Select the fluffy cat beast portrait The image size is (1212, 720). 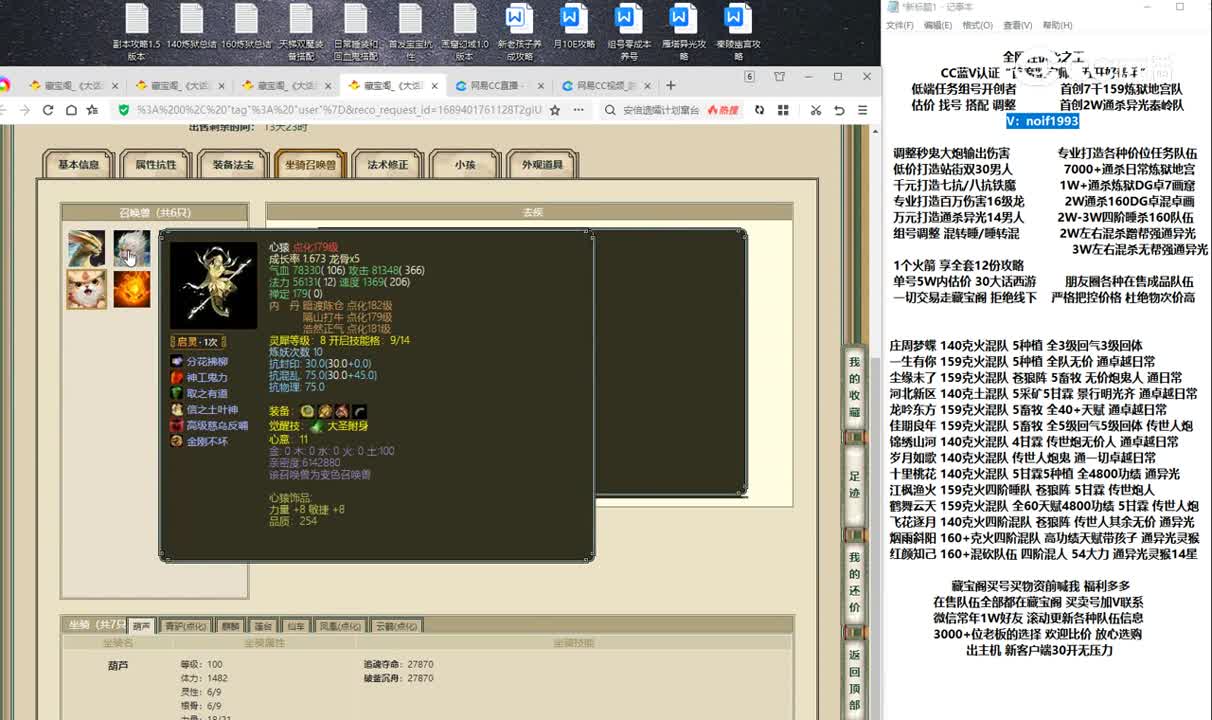coord(86,289)
